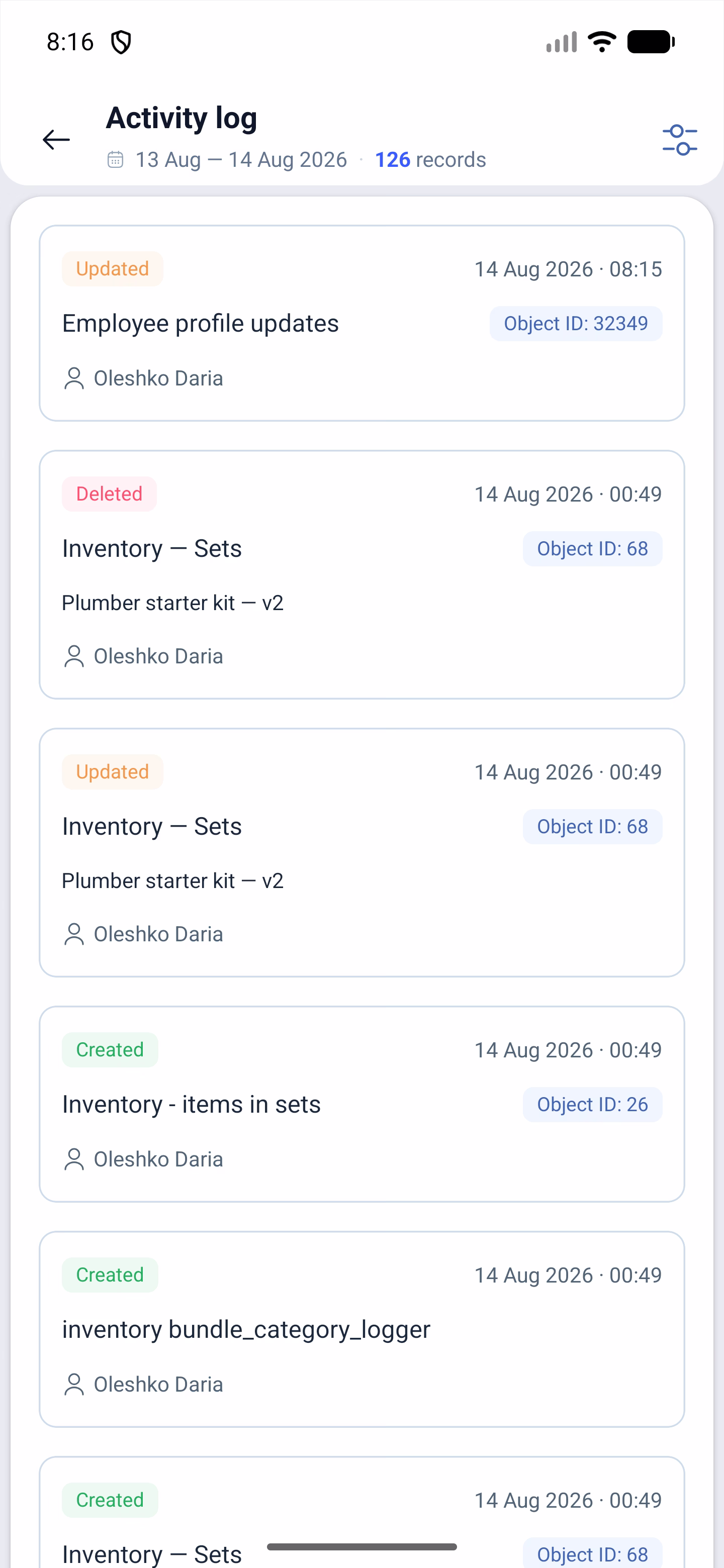This screenshot has height=1568, width=724.
Task: Open the filter sliders icon
Action: point(680,140)
